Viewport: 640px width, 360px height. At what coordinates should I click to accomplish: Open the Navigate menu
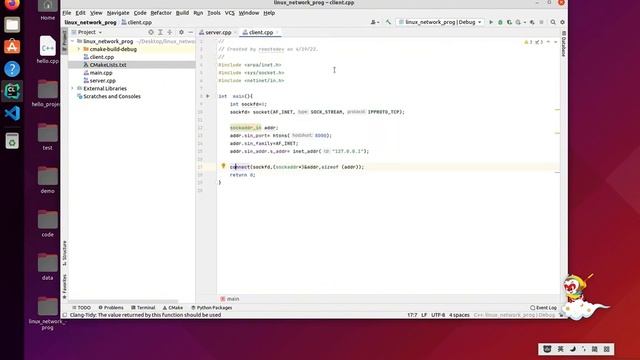click(118, 13)
